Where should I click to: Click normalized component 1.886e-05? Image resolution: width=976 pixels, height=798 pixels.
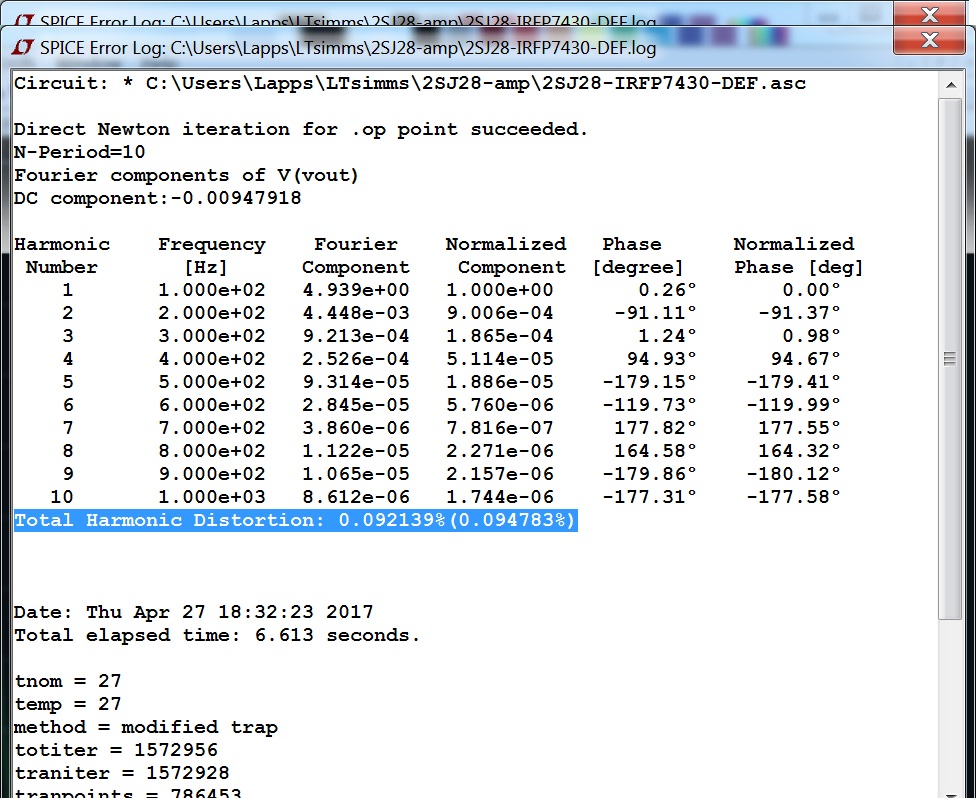tap(500, 382)
